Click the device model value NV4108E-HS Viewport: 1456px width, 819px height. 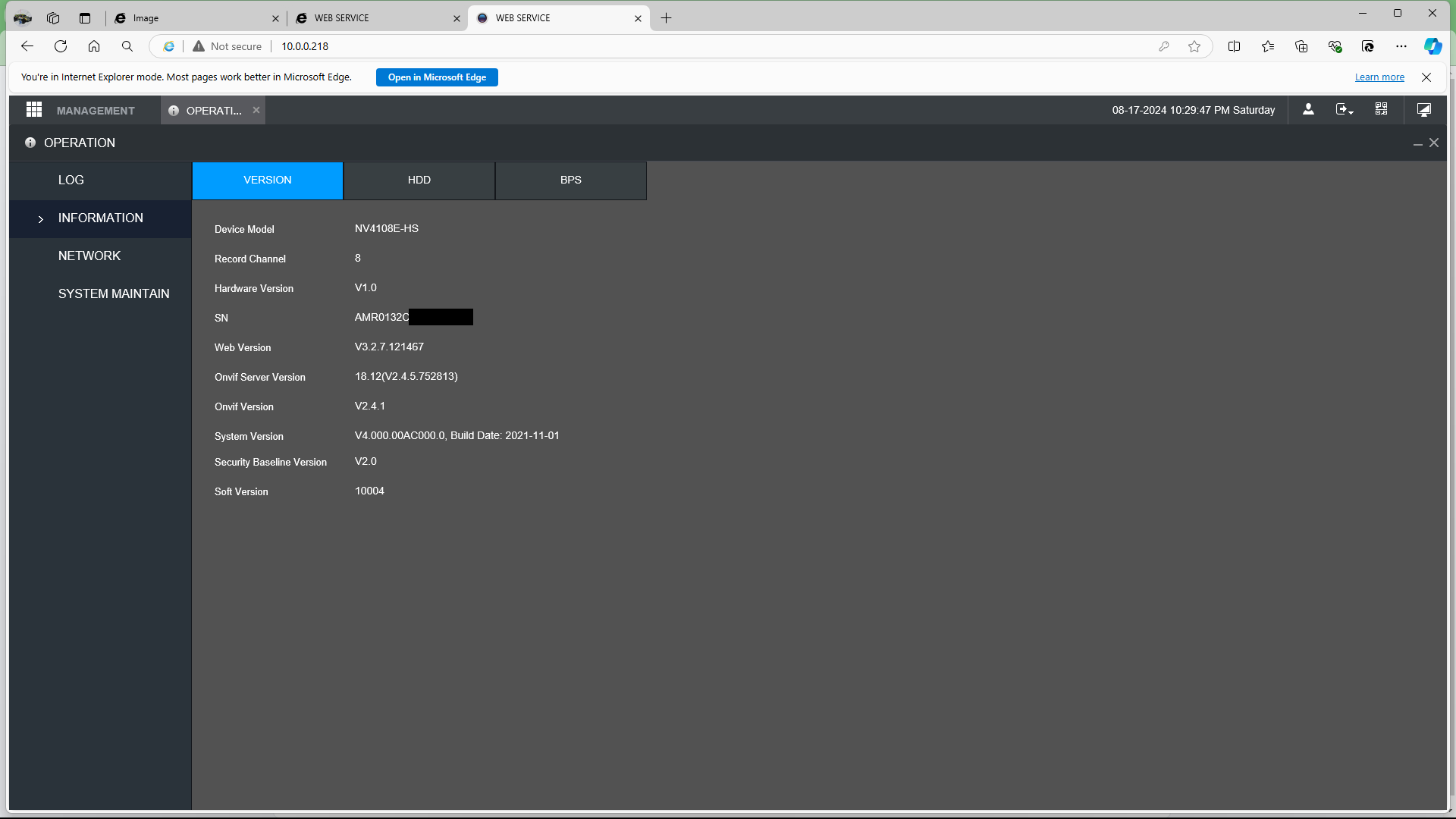pos(387,228)
